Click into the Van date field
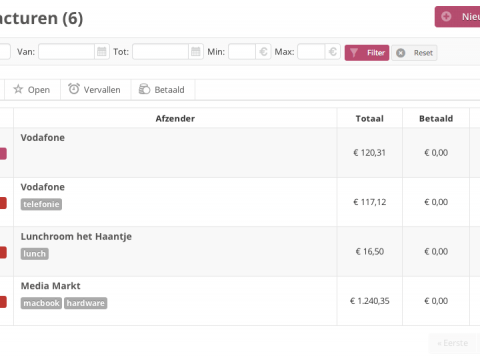480x360 pixels. click(x=67, y=52)
